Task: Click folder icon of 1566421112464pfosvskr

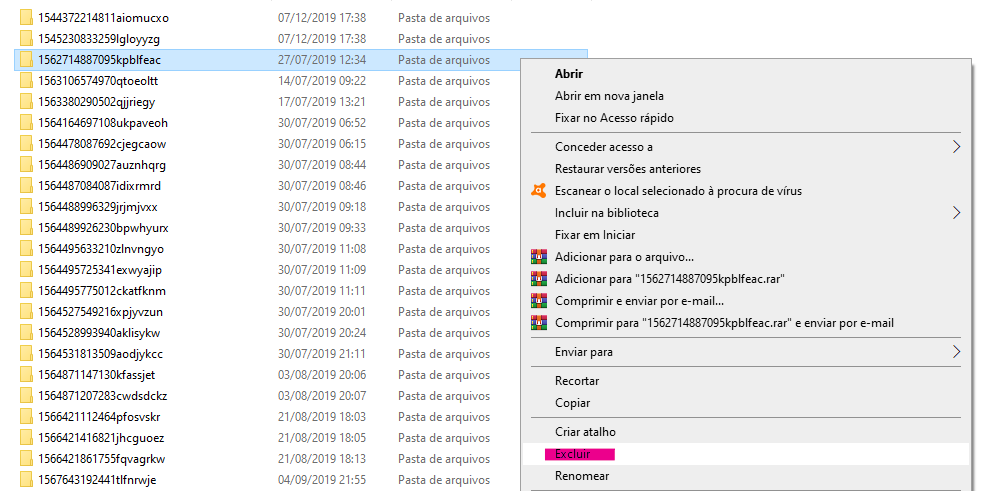Action: coord(26,417)
